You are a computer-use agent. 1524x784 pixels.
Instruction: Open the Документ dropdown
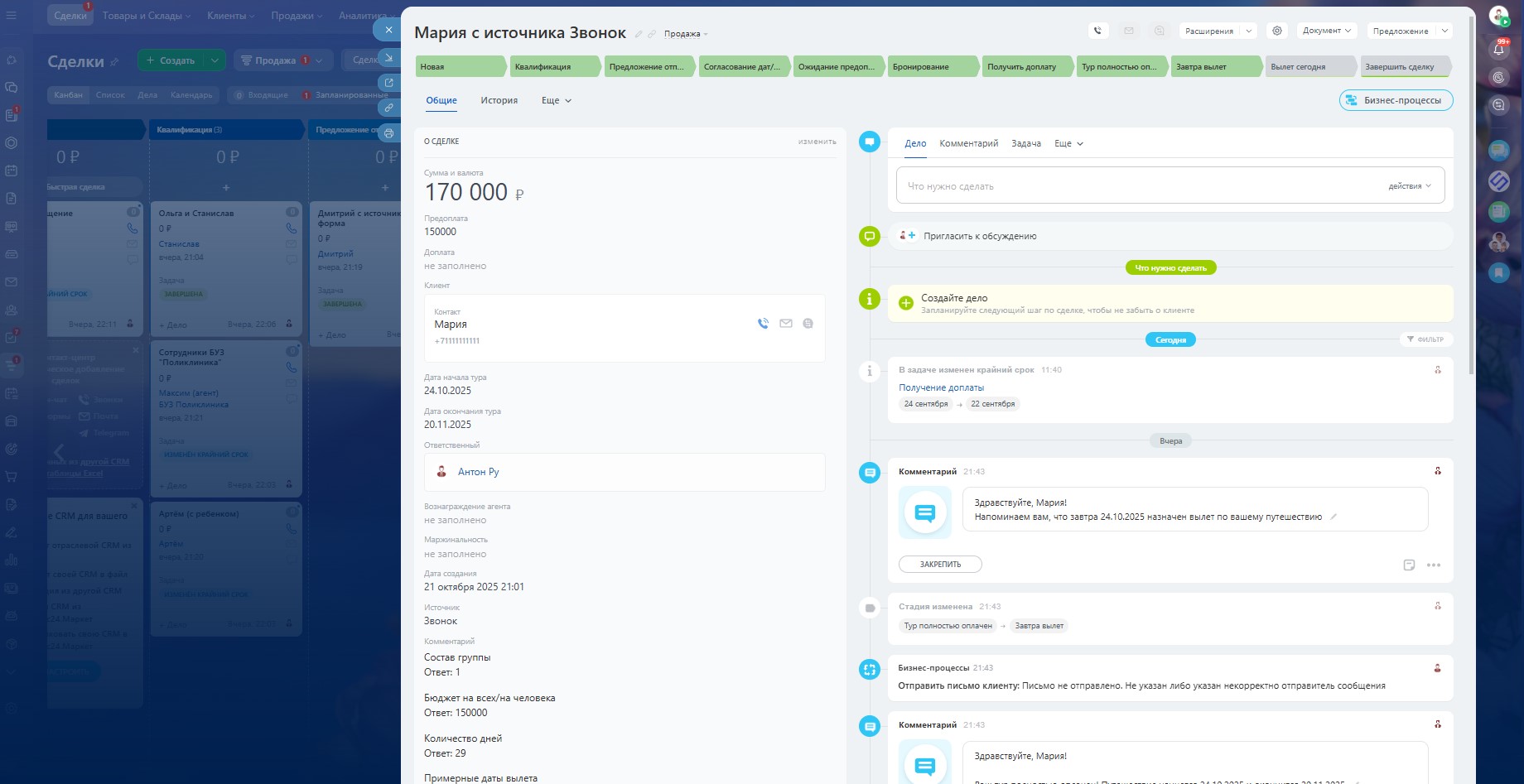[1326, 31]
